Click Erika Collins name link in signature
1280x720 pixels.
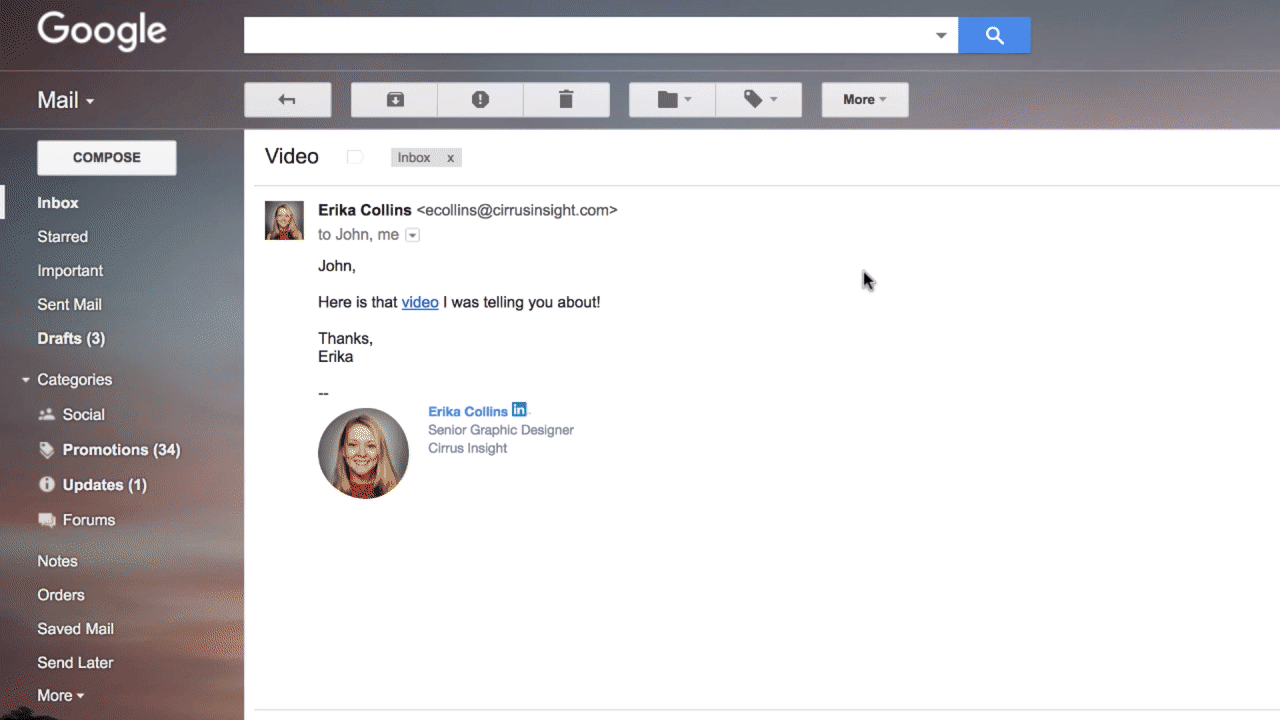tap(468, 411)
